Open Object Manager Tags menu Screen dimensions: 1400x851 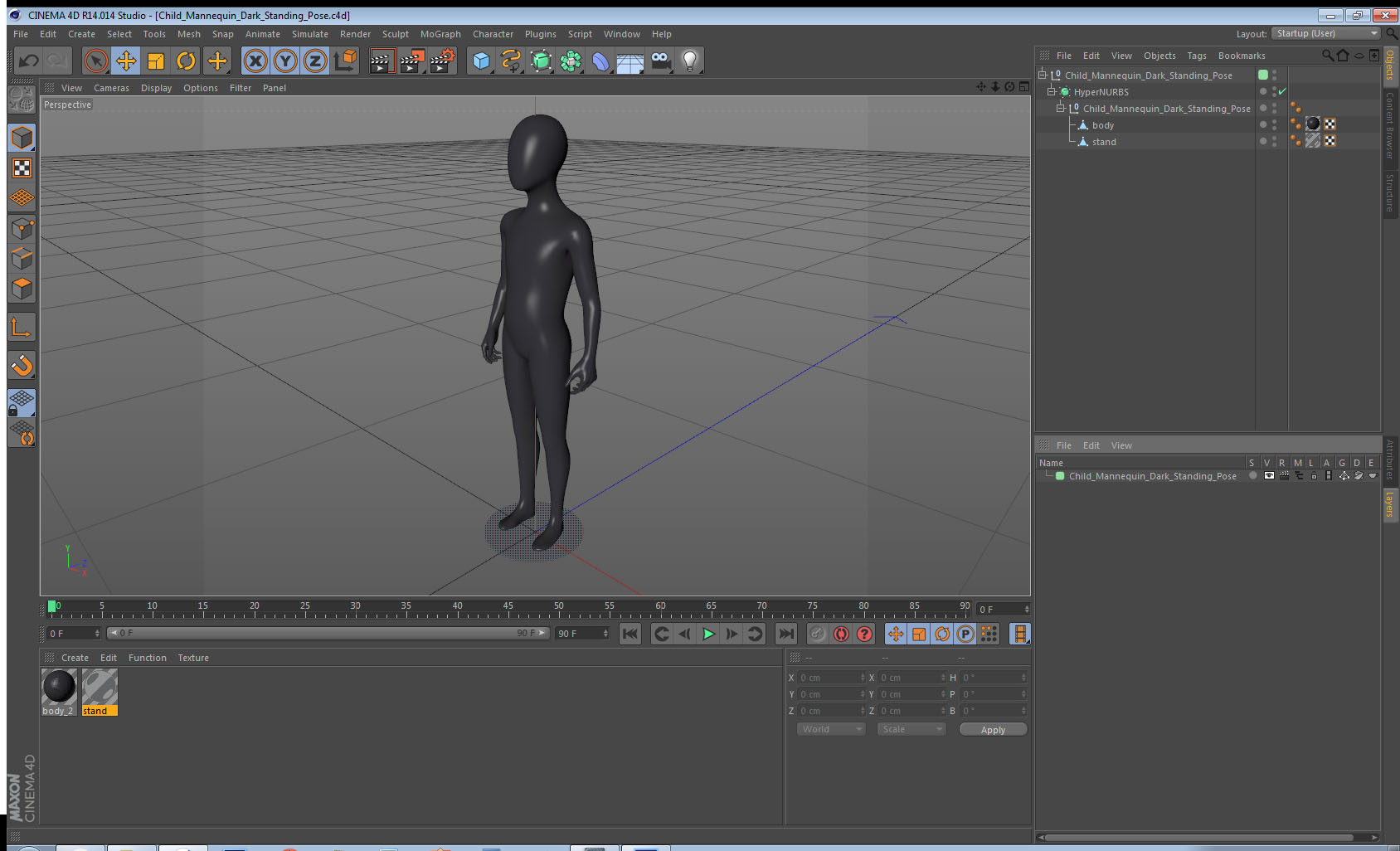[1196, 56]
